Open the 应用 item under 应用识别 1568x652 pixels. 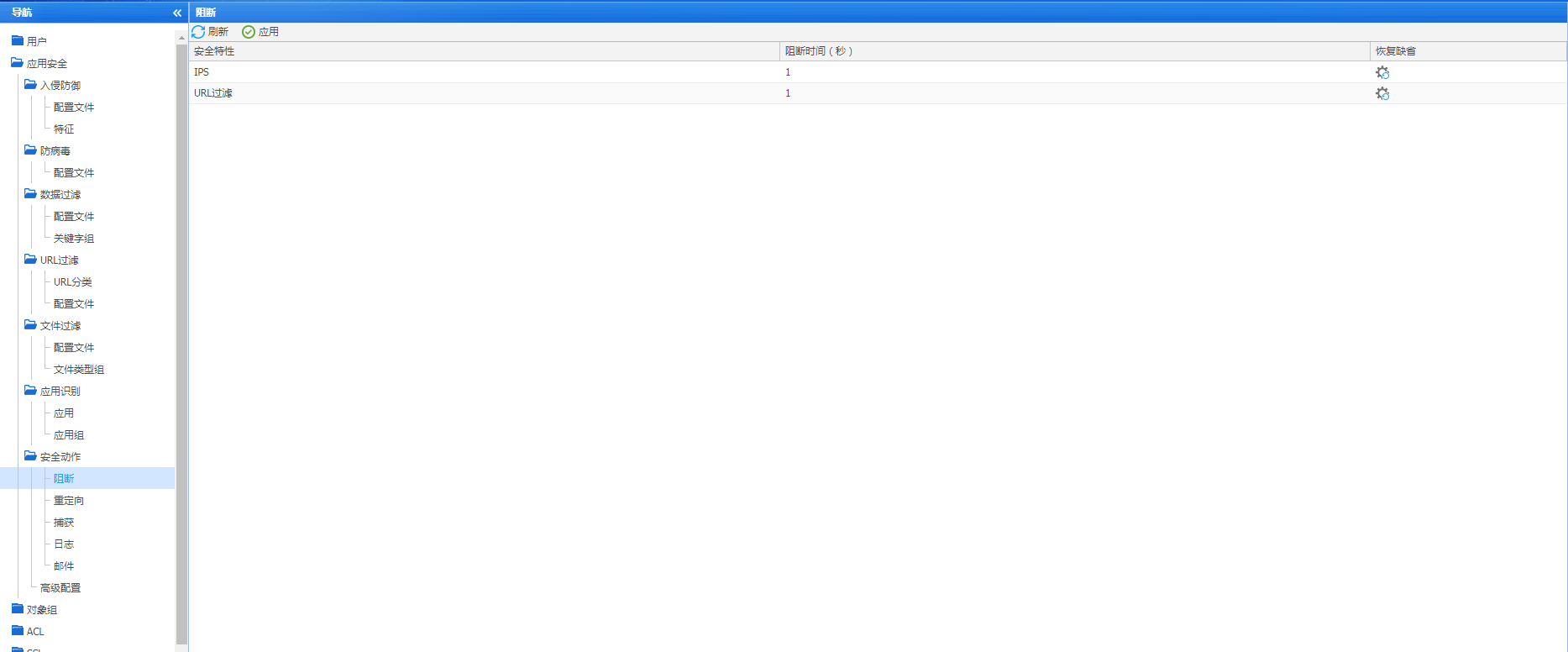point(64,413)
